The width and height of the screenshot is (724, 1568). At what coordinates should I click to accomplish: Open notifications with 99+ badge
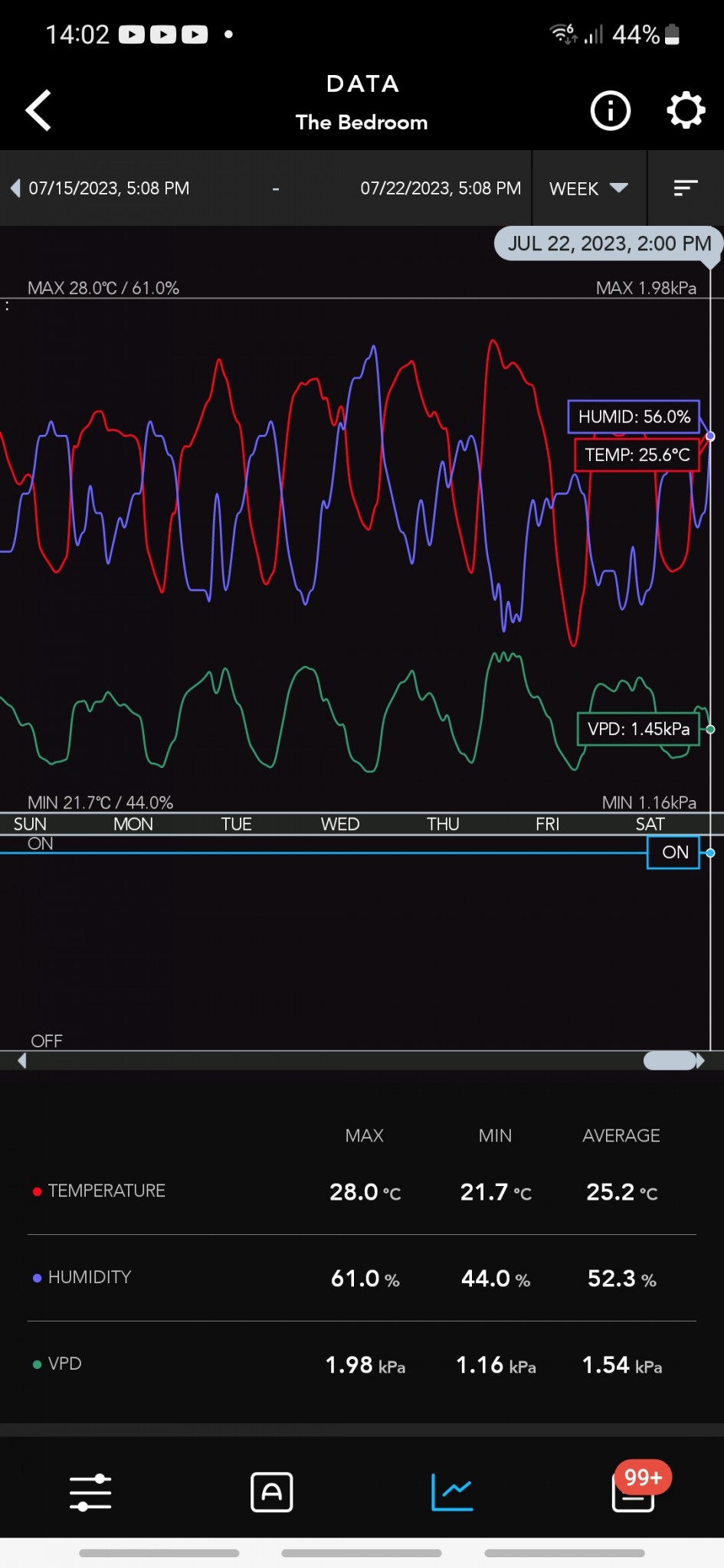634,1492
